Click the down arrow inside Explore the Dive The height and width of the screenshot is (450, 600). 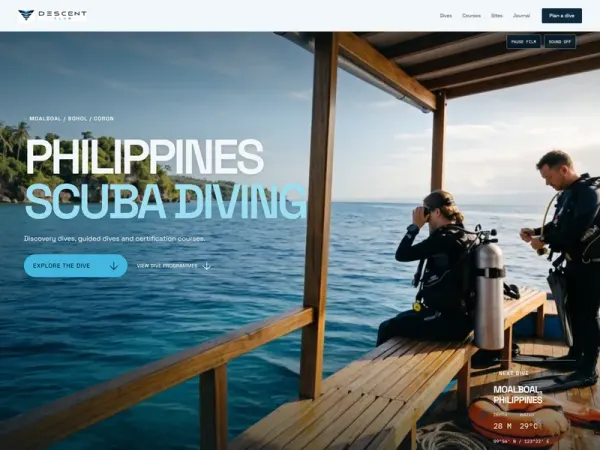pyautogui.click(x=114, y=266)
